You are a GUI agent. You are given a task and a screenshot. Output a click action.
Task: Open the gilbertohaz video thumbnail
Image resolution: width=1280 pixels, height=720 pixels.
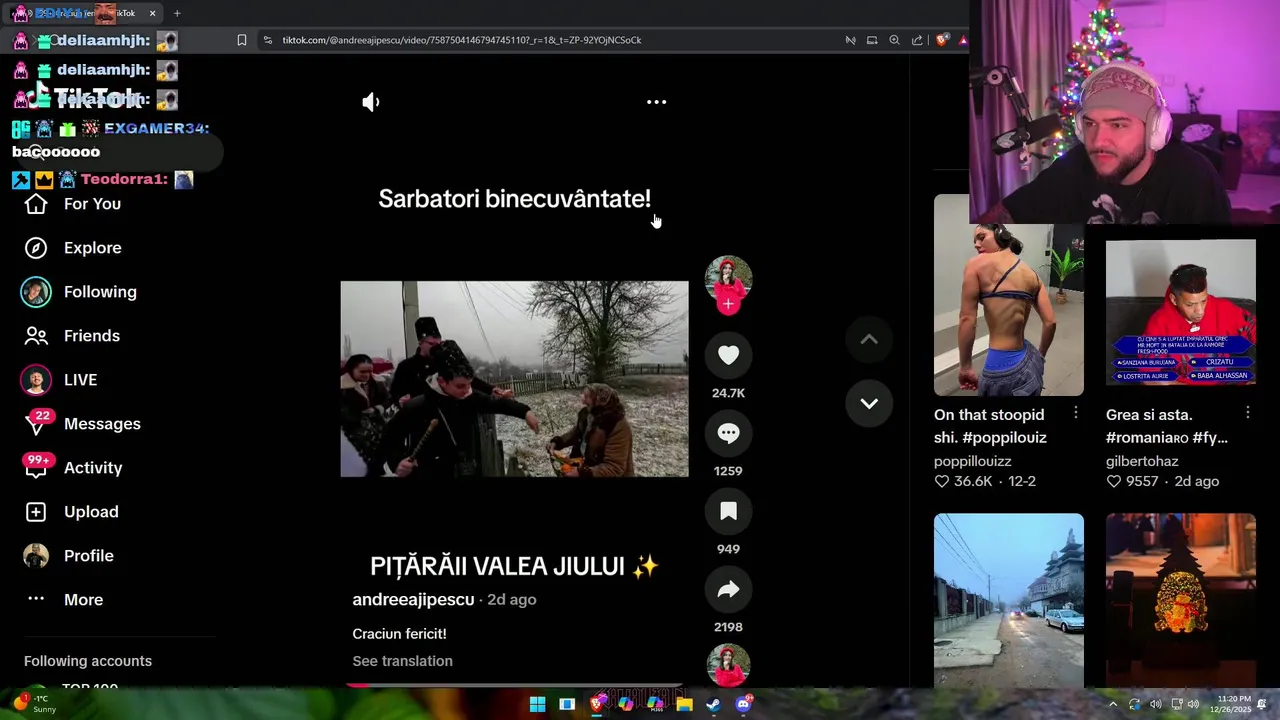point(1181,312)
